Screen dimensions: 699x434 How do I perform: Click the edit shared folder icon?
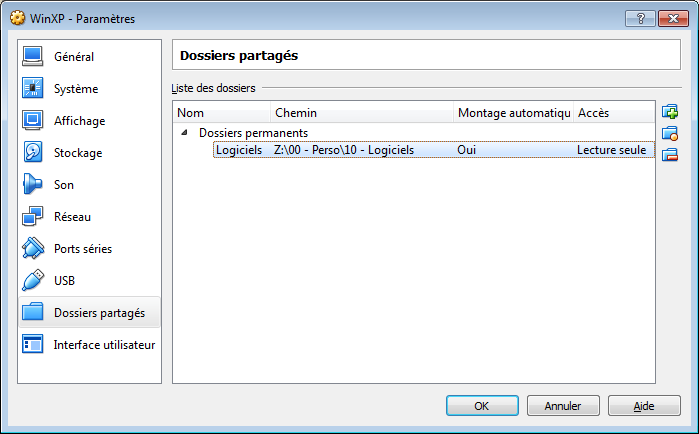(670, 133)
